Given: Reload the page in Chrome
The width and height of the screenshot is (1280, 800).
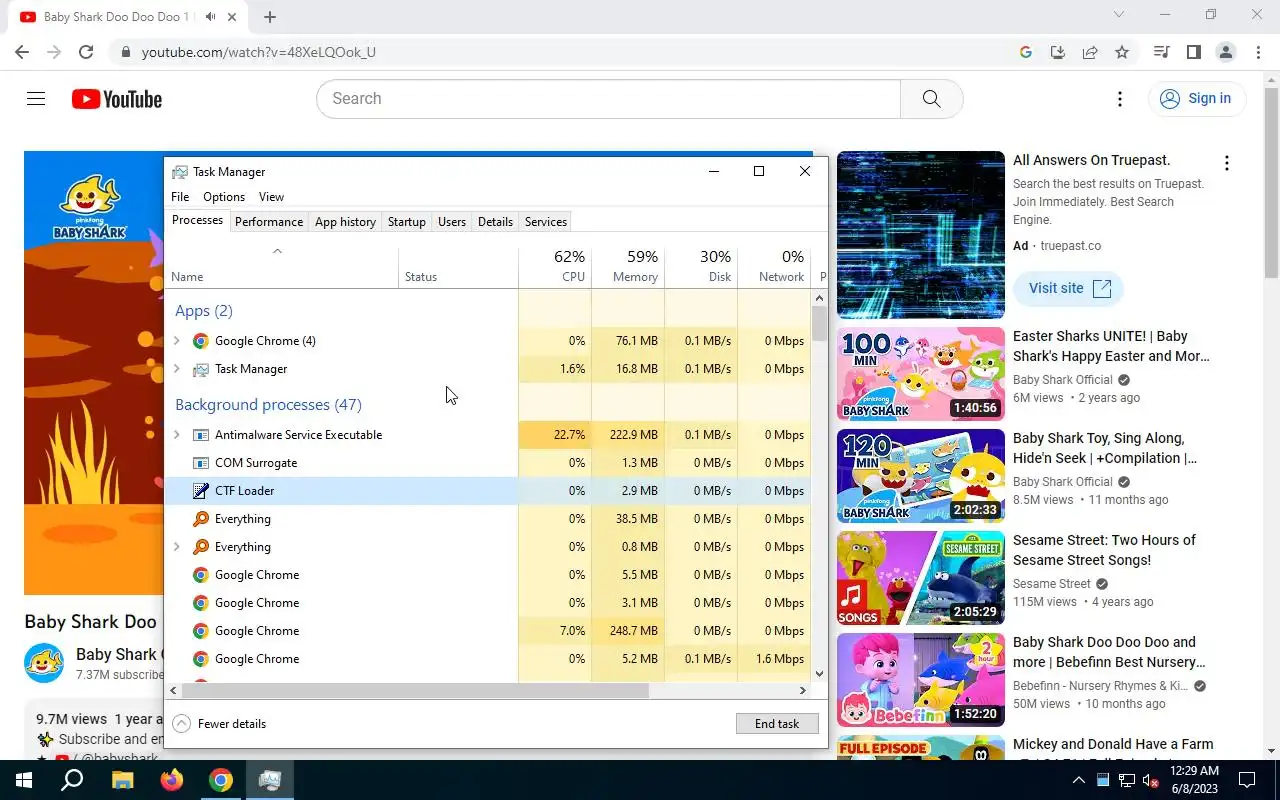Looking at the screenshot, I should [x=86, y=52].
